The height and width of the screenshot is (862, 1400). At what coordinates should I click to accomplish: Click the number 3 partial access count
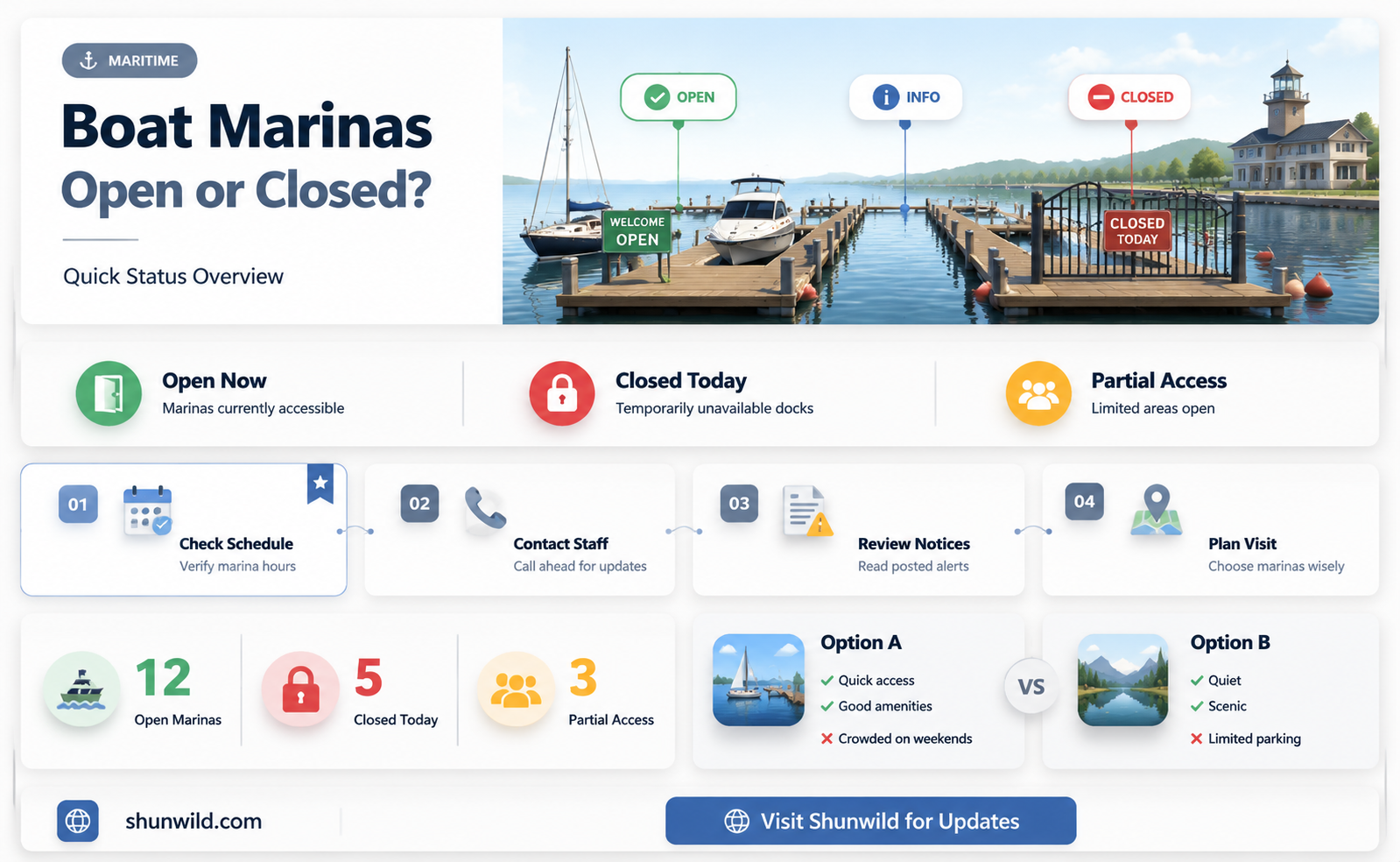click(x=583, y=678)
